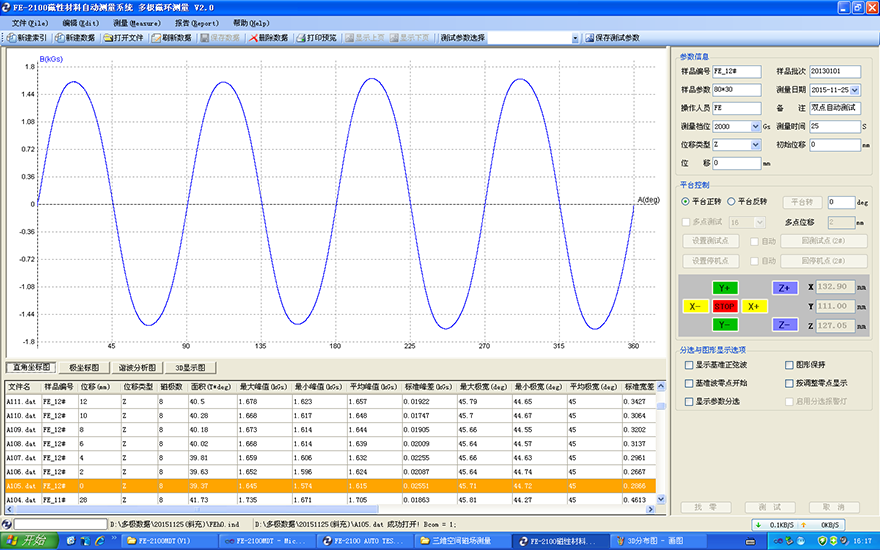This screenshot has width=880, height=550.
Task: Switch to 谐波分析图 tab
Action: click(x=138, y=368)
